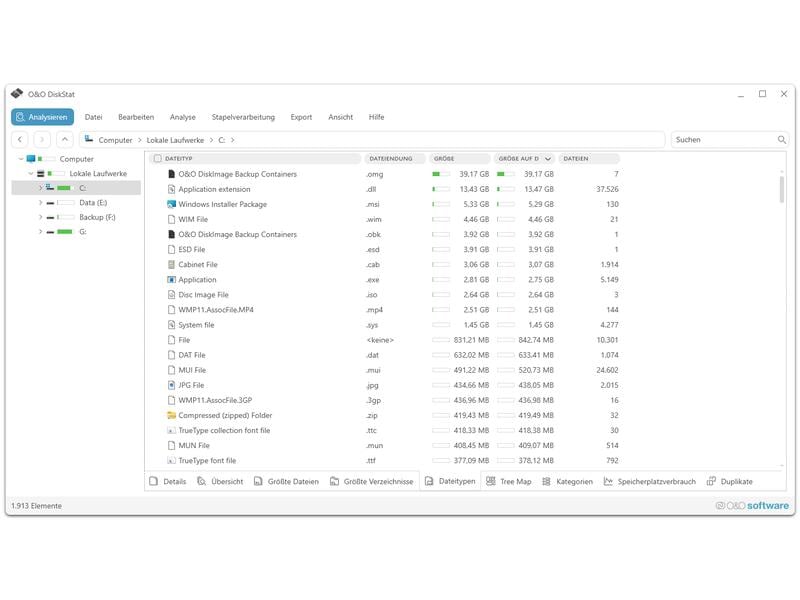Image resolution: width=800 pixels, height=600 pixels.
Task: Select G: drive in the tree
Action: (x=83, y=232)
